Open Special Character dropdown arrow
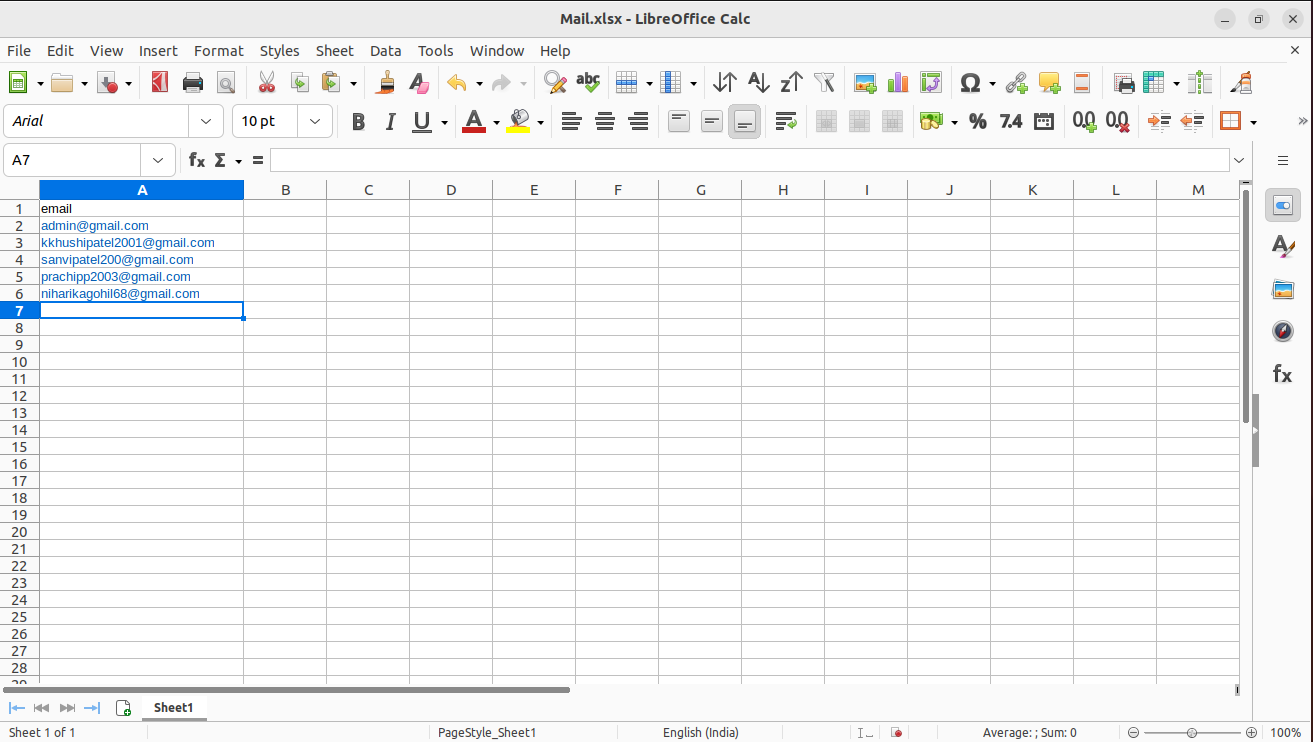Viewport: 1313px width, 742px height. 992,84
